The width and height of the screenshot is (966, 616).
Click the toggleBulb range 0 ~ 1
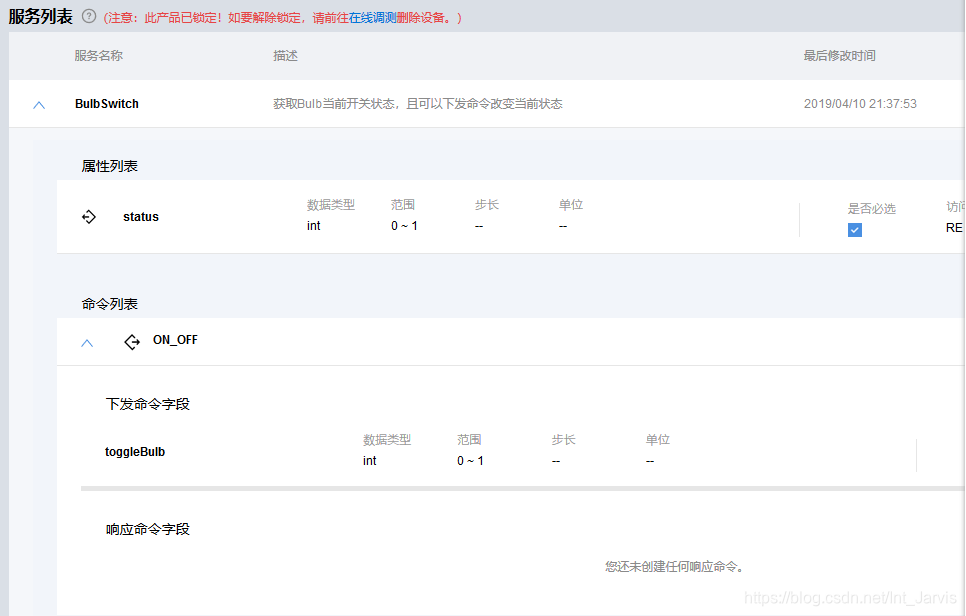point(470,461)
